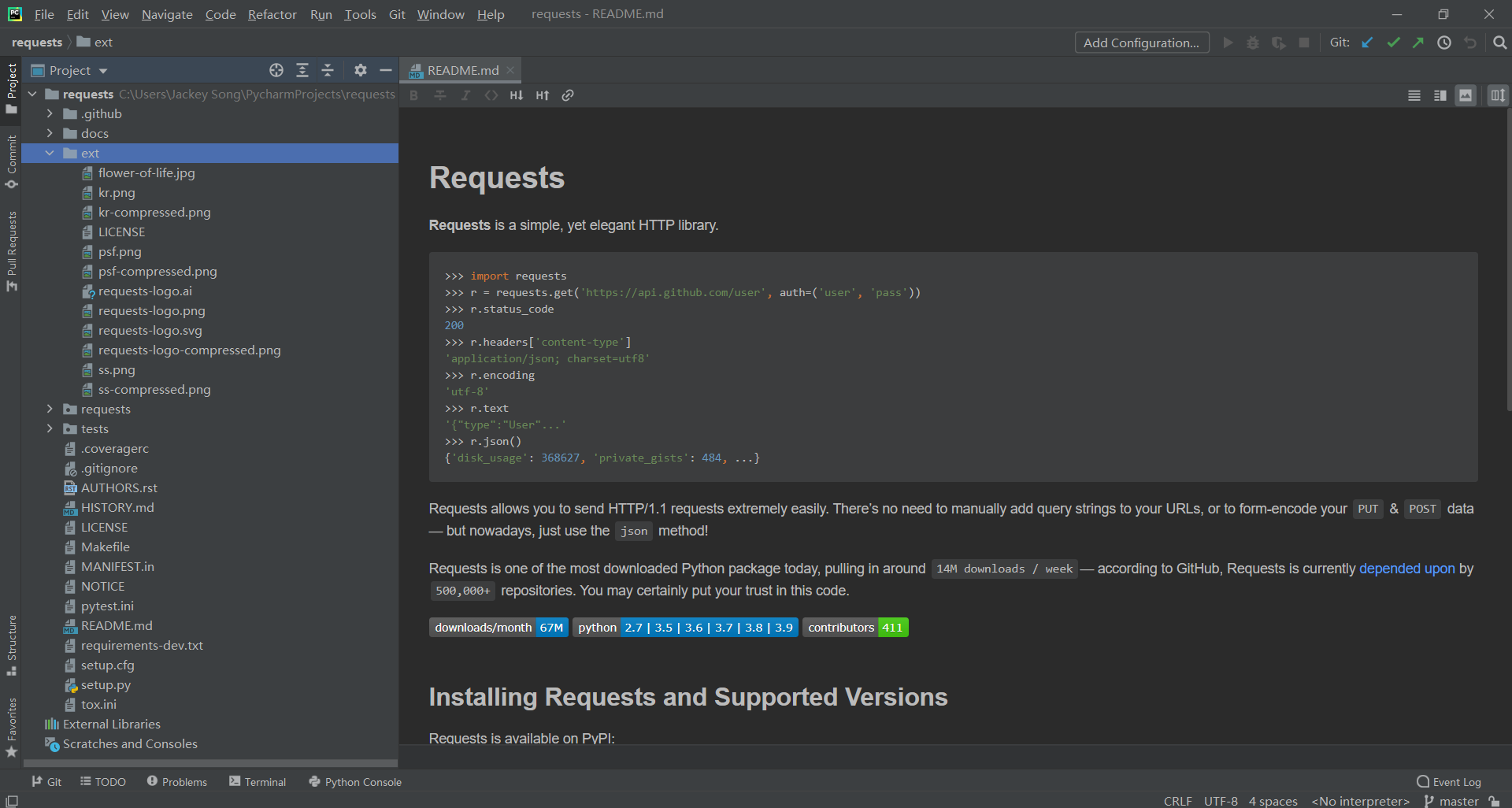1512x808 pixels.
Task: Open the Structure side panel
Action: tap(11, 645)
